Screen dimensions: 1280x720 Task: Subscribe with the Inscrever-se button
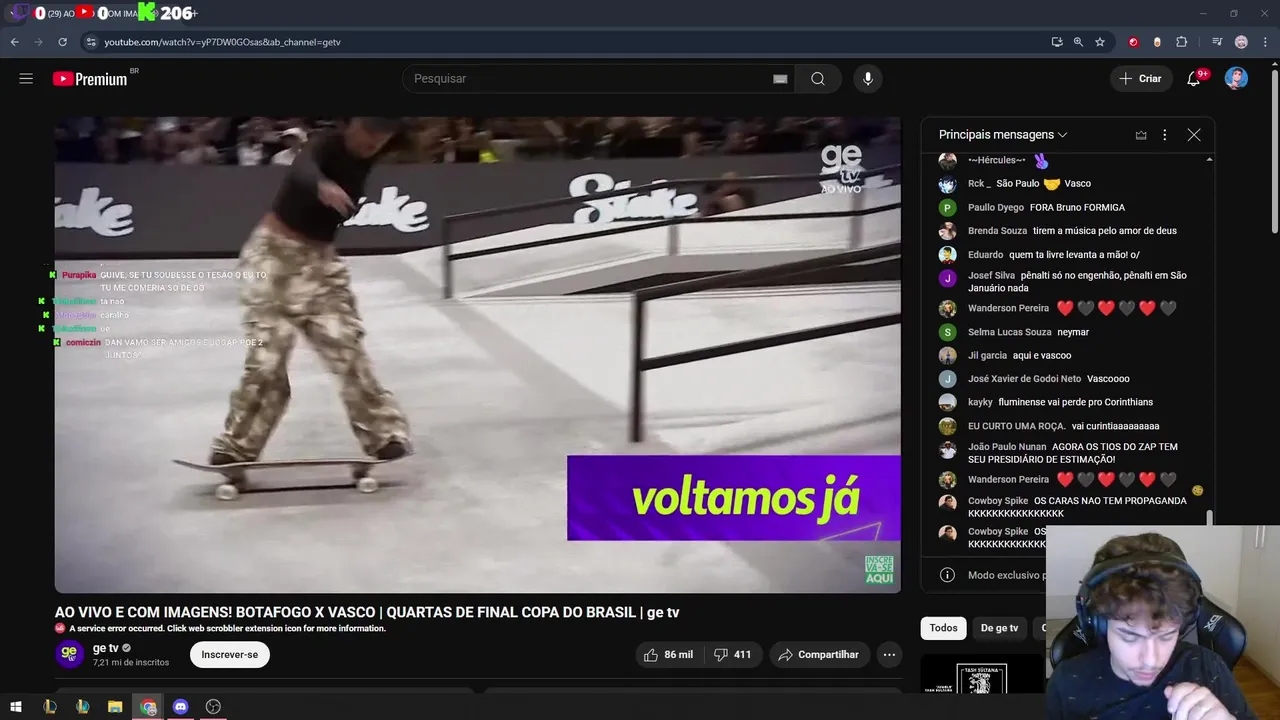(230, 655)
